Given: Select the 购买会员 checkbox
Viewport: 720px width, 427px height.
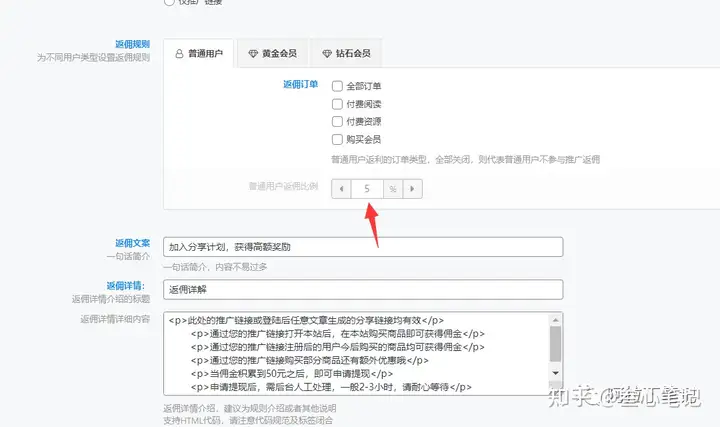Looking at the screenshot, I should coord(337,140).
